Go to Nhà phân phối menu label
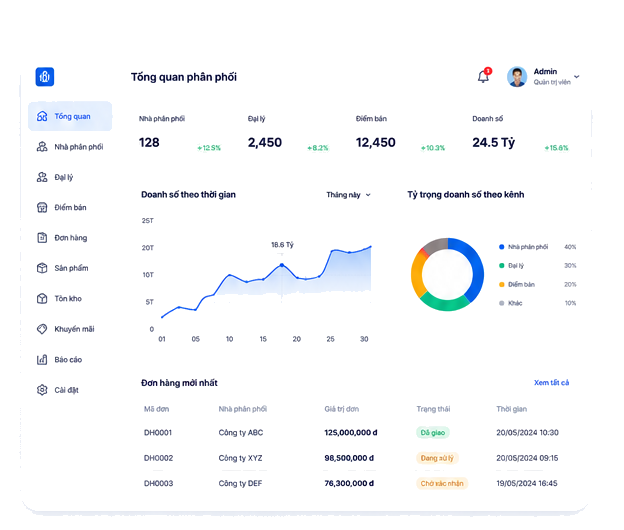 (x=79, y=147)
